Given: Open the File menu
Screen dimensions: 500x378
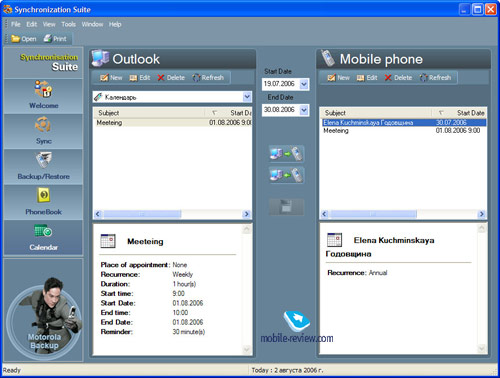Looking at the screenshot, I should tap(15, 24).
